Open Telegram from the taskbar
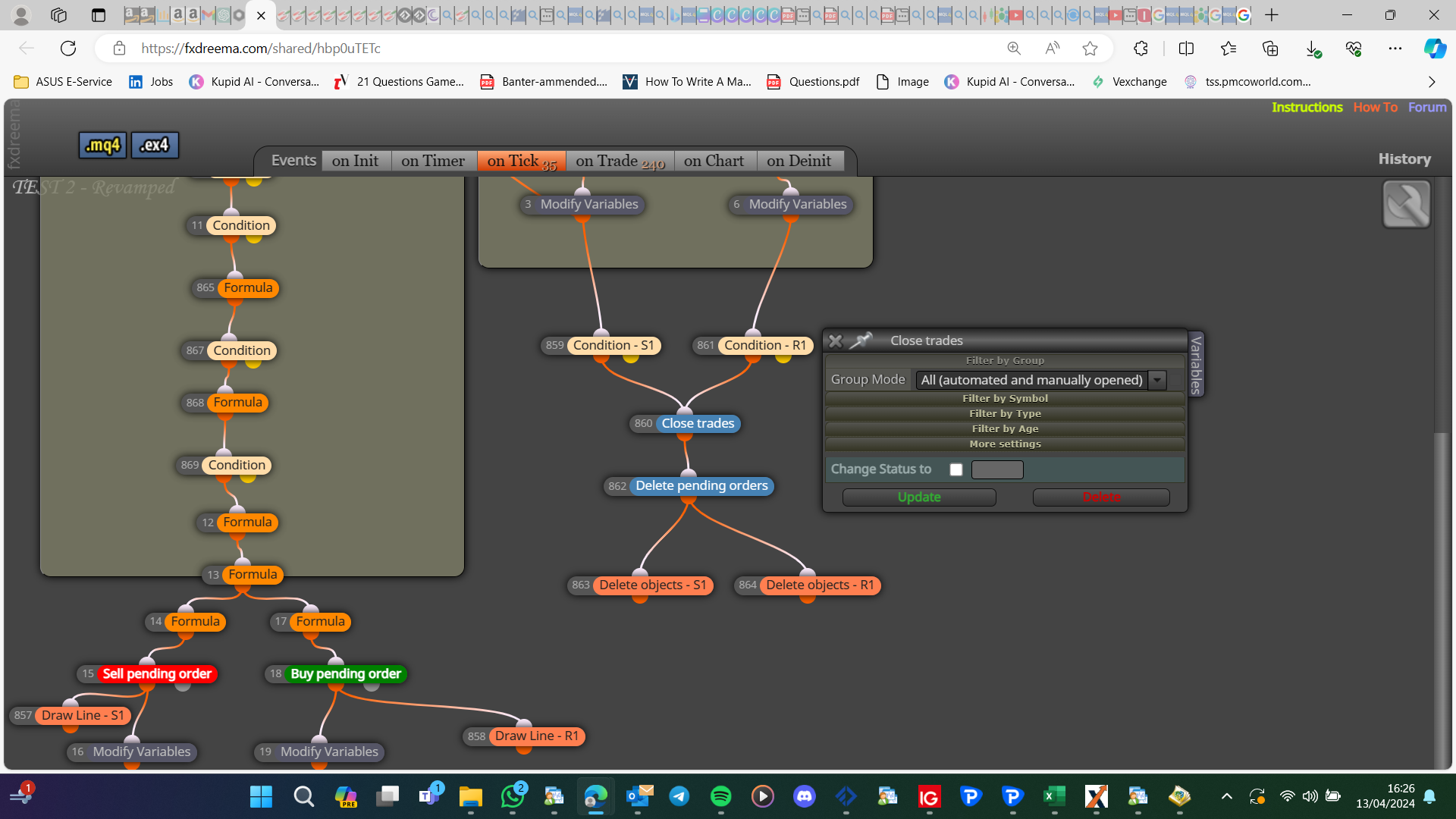1456x819 pixels. point(679,796)
